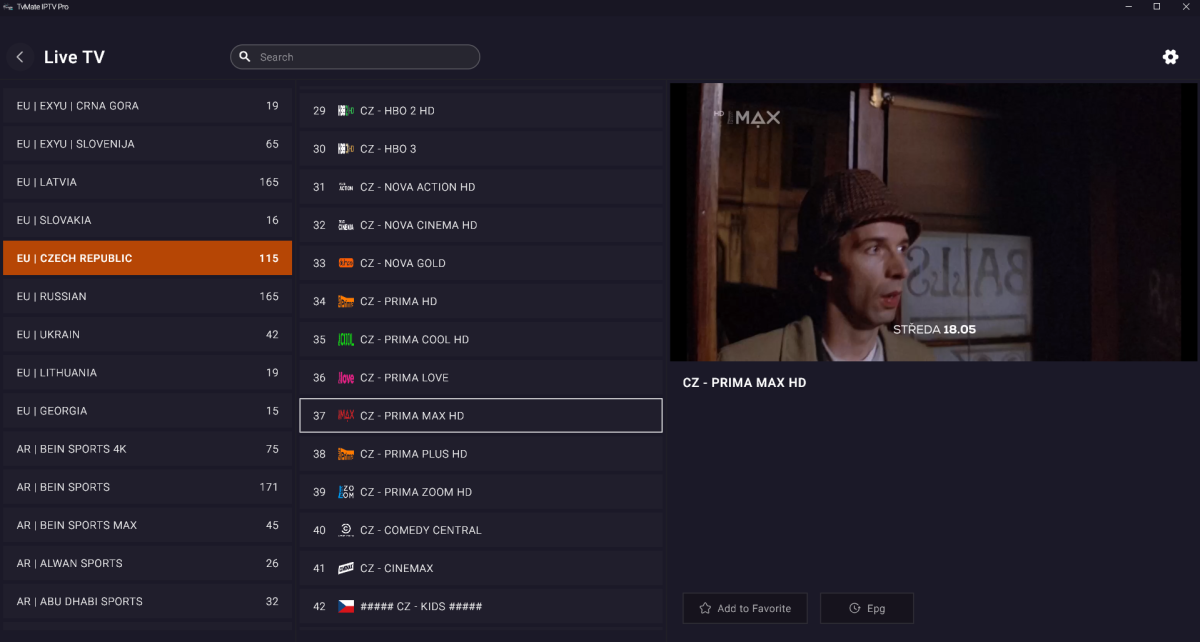Select channel CZ - CINEMAX
The width and height of the screenshot is (1200, 642).
coord(480,568)
